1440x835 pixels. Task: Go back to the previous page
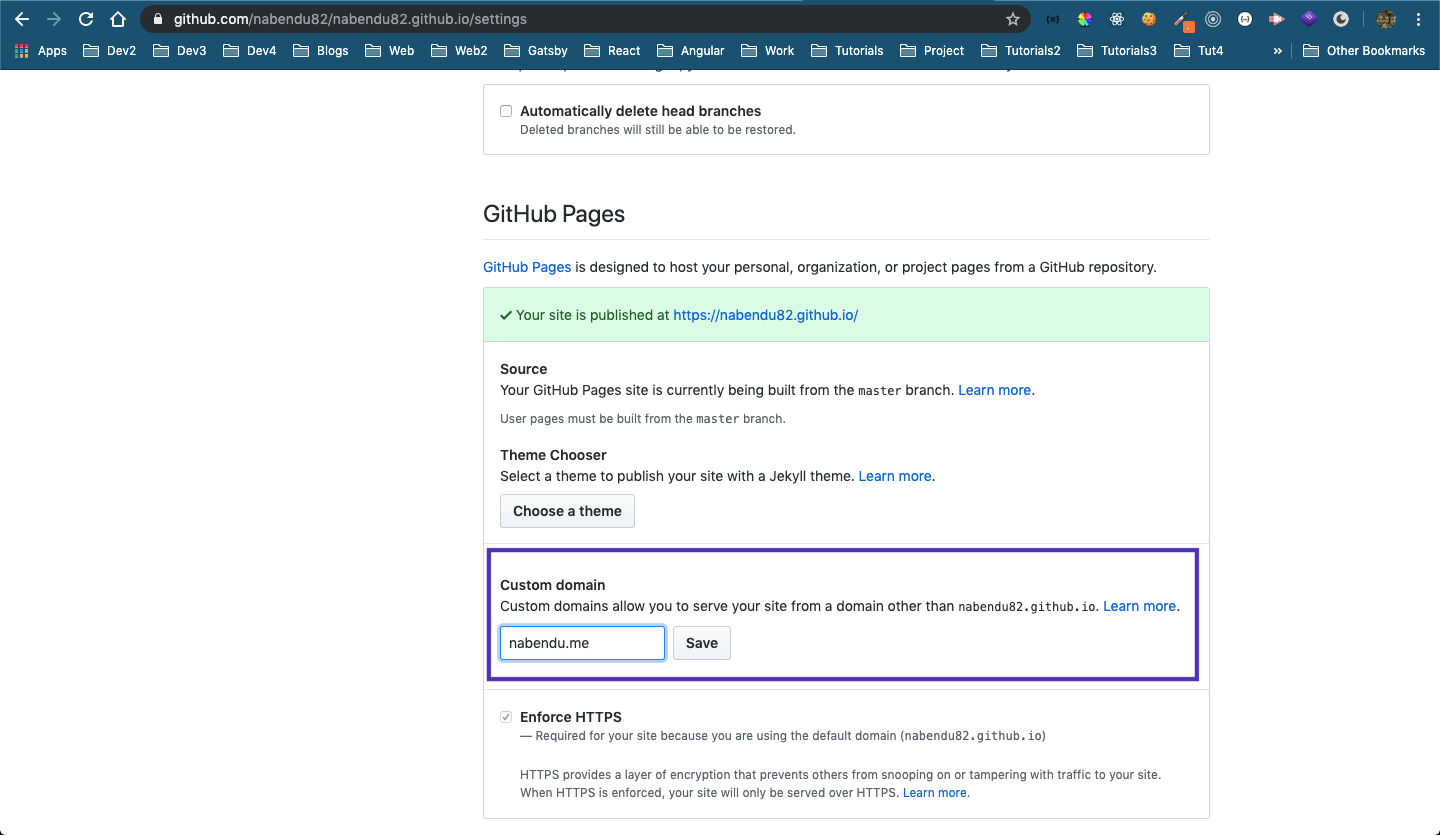coord(22,19)
